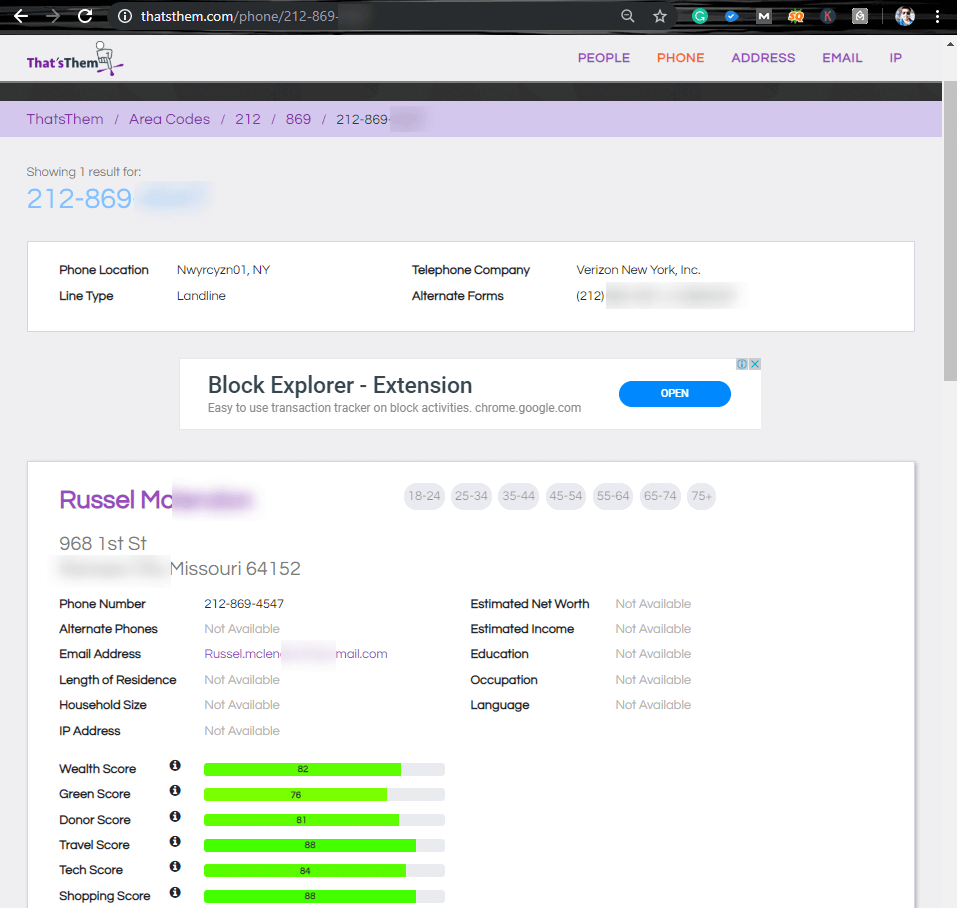The width and height of the screenshot is (957, 908).
Task: Click the Nwyrcyzn01, NY location value
Action: pos(223,270)
